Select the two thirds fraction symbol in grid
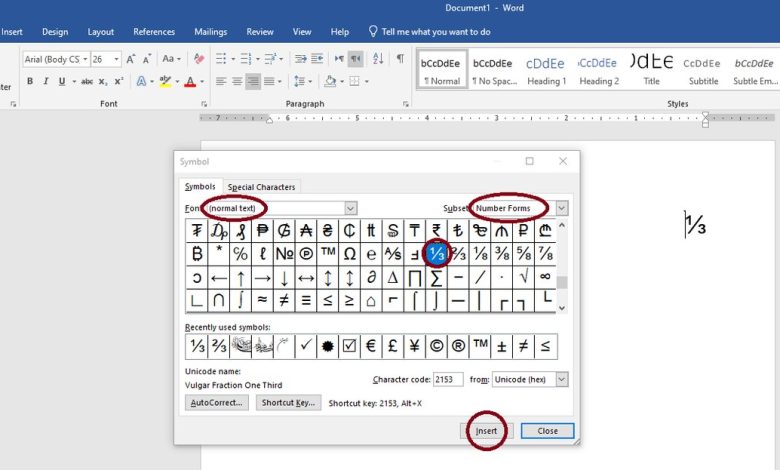This screenshot has width=780, height=470. tap(458, 254)
